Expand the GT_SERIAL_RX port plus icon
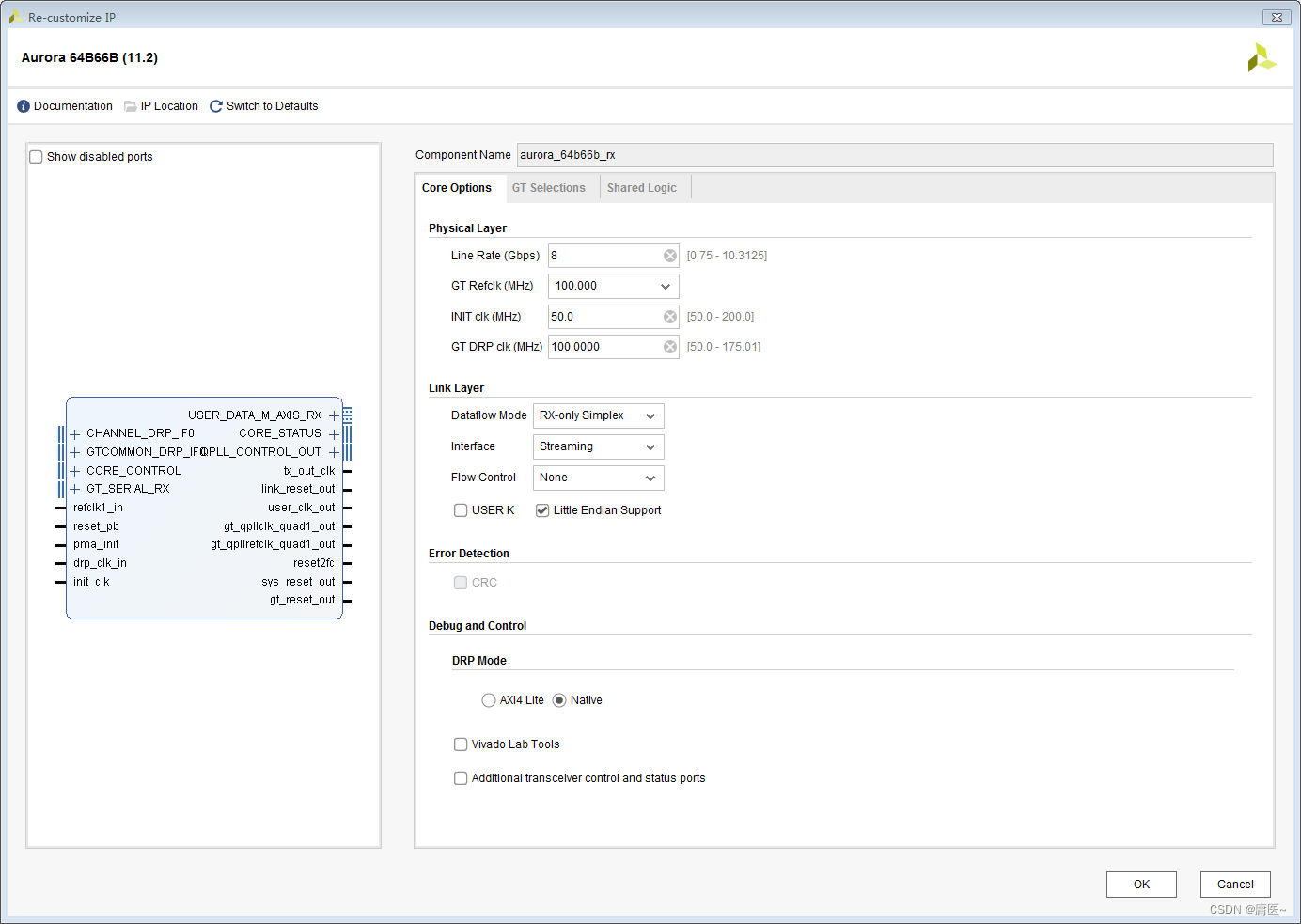 point(75,489)
